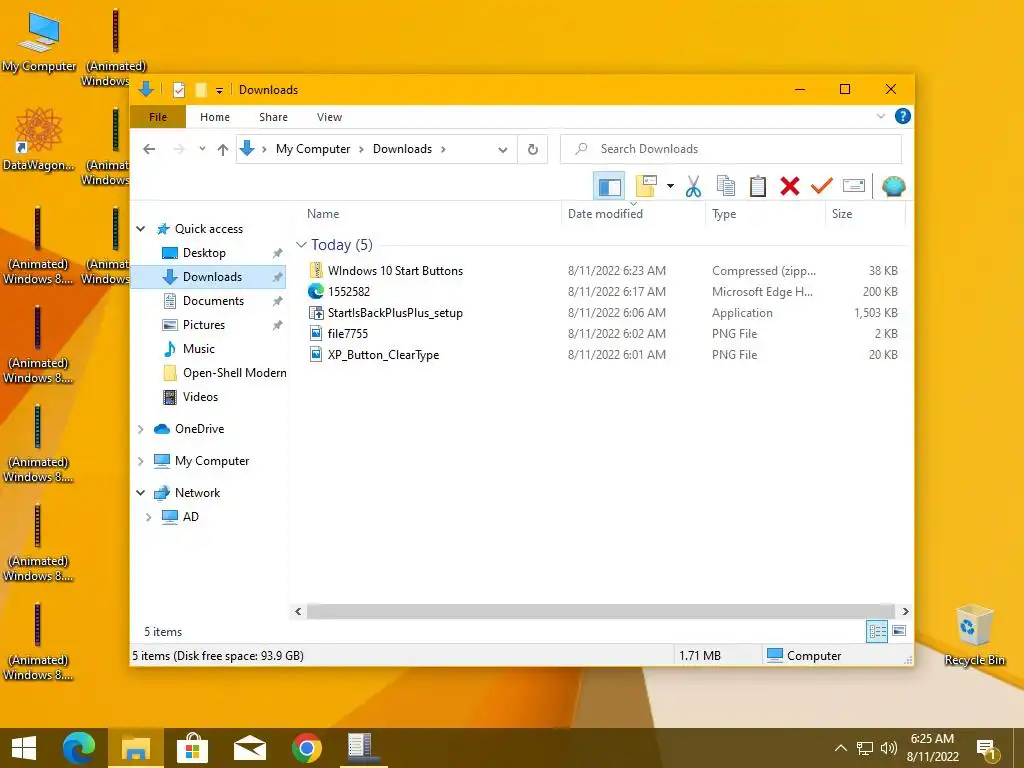Select Videos in the navigation pane
Screen dimensions: 1024x768
coord(200,396)
